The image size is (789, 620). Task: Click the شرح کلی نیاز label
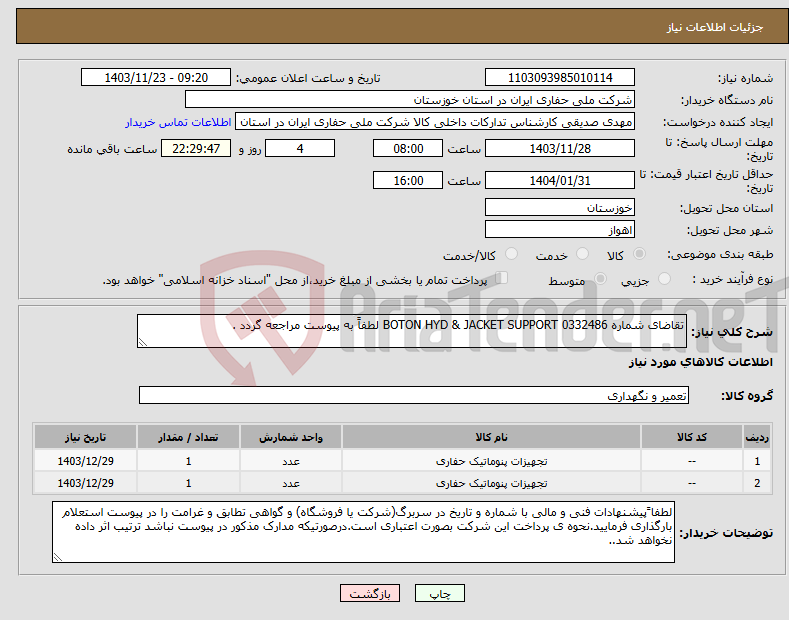(732, 332)
